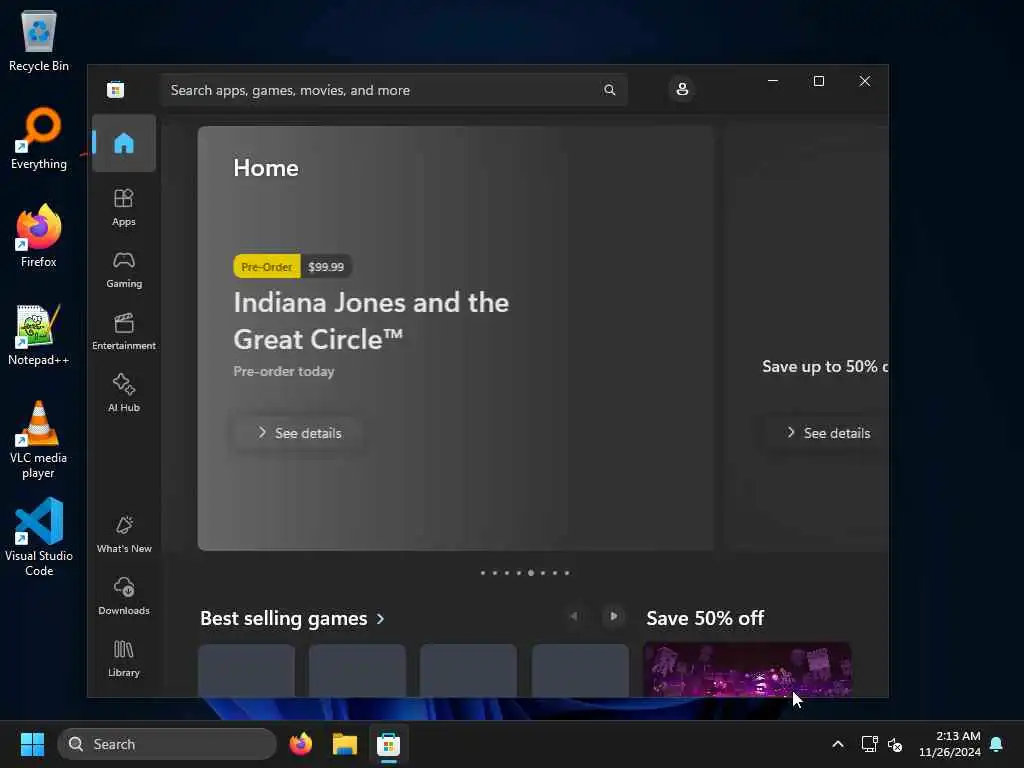Show What's New in the Store
The width and height of the screenshot is (1024, 768).
coord(123,535)
